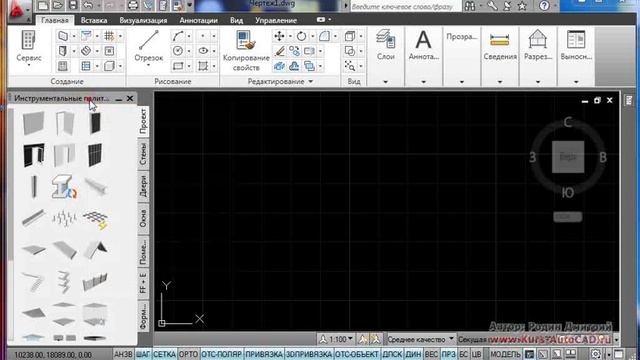Click the Undo arrow in quick access
640x360 pixels.
click(x=88, y=5)
